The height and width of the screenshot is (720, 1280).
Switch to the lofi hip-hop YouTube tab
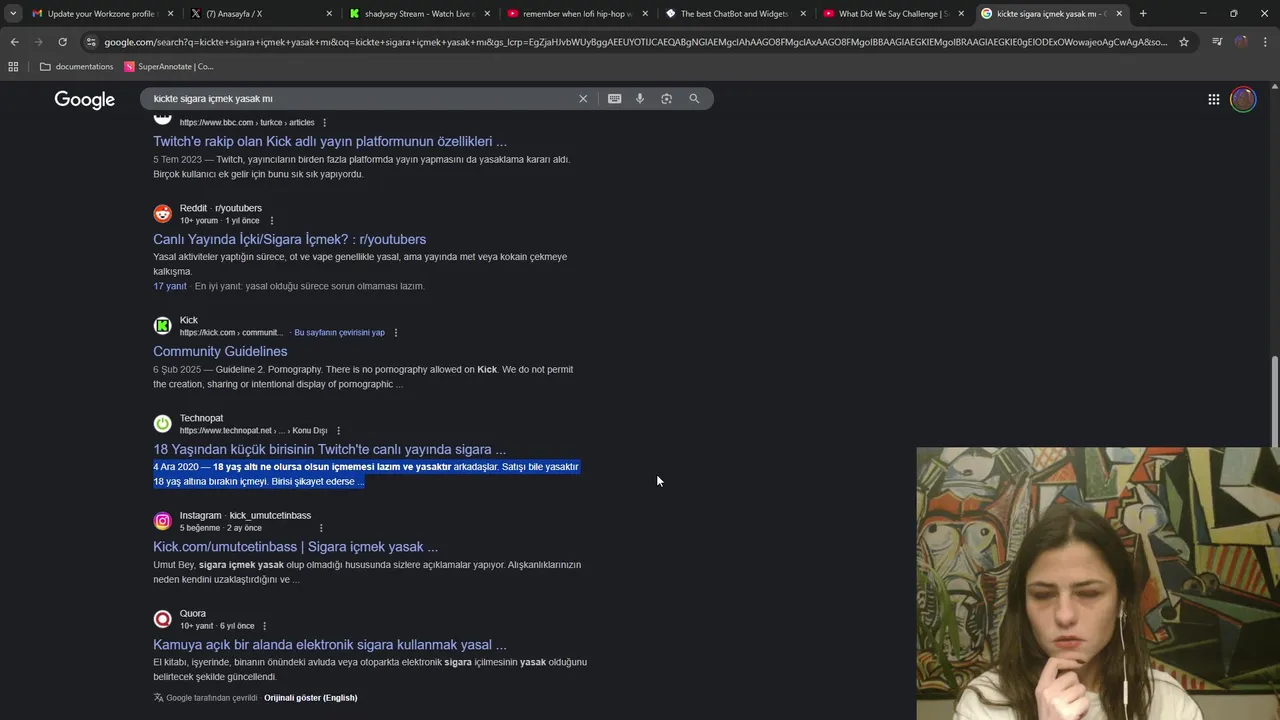(578, 13)
